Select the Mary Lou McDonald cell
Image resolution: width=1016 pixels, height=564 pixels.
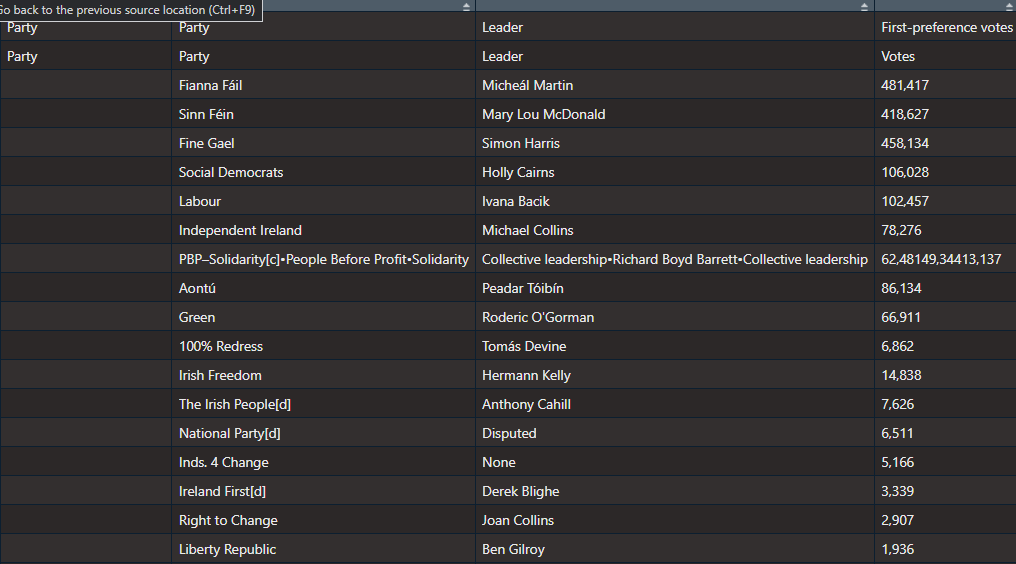tap(543, 114)
